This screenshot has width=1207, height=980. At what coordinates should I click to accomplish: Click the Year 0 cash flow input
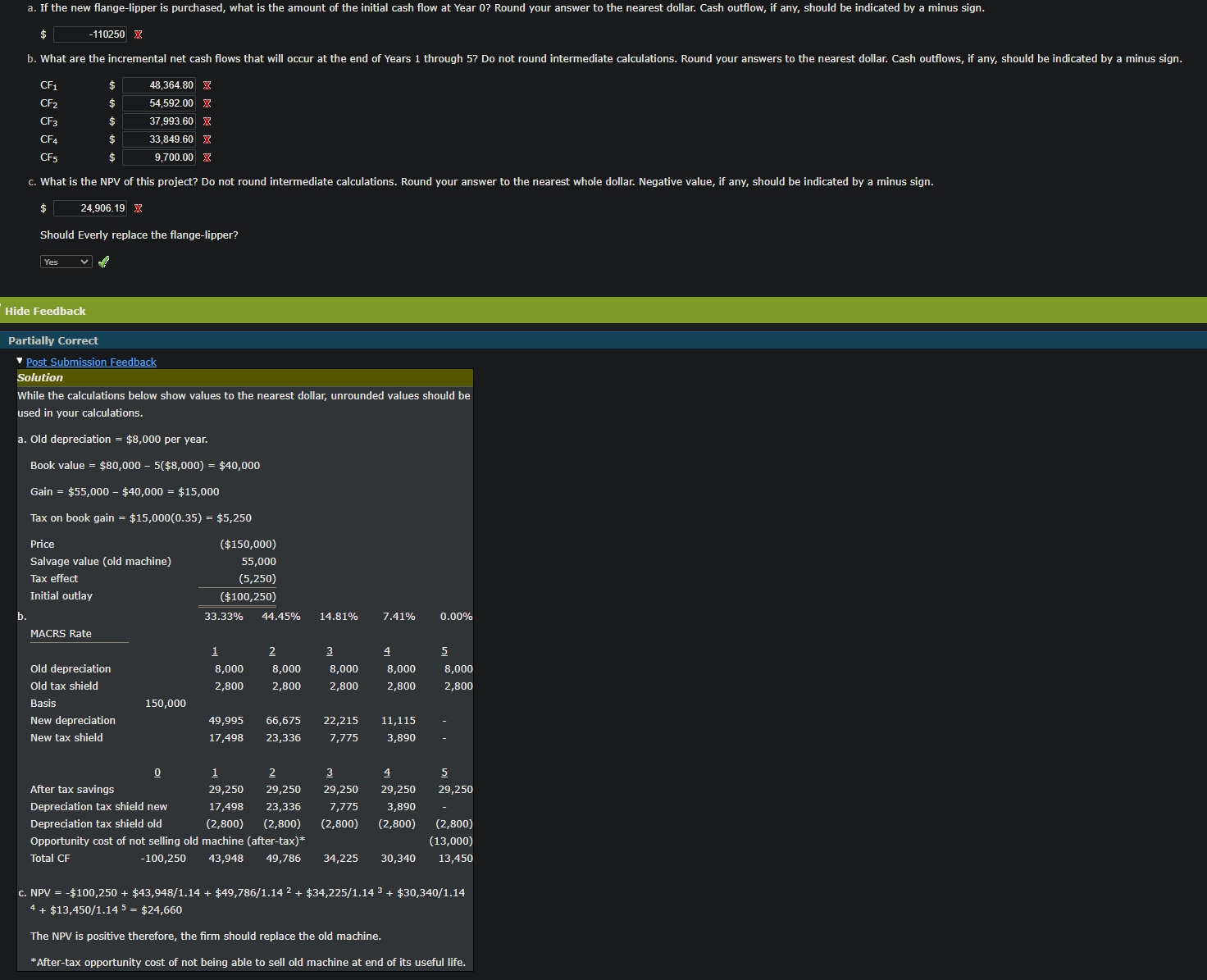tap(90, 34)
